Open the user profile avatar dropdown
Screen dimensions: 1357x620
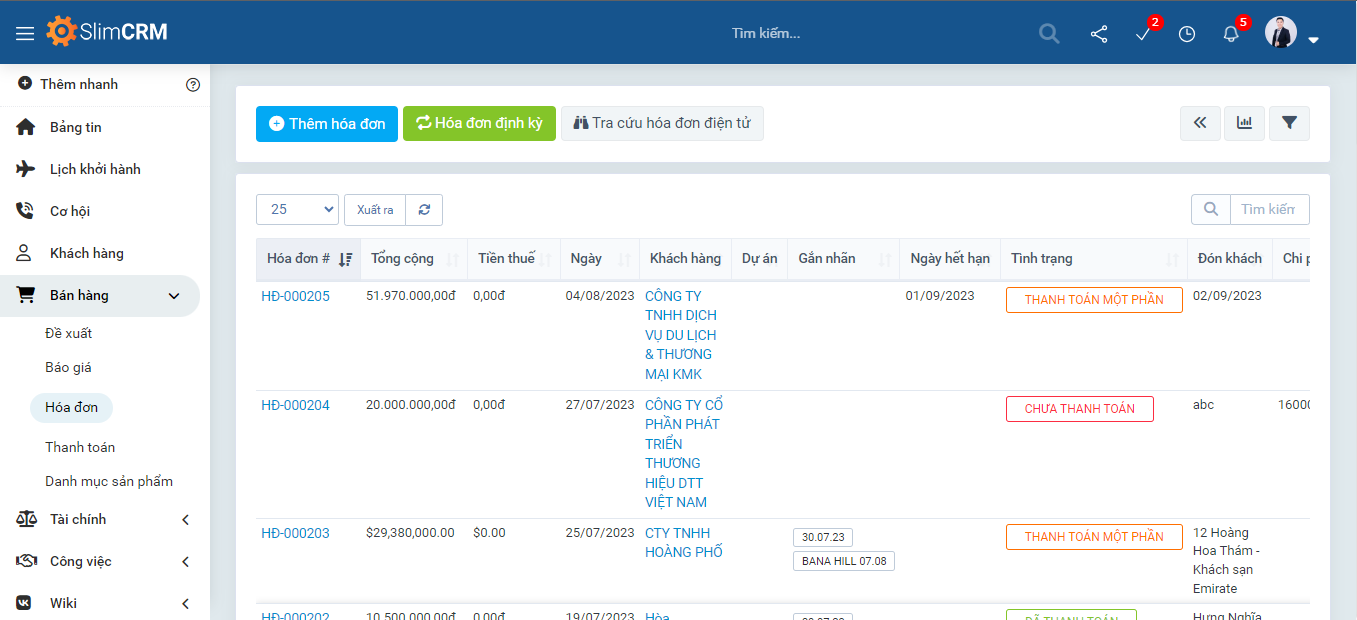pos(1291,34)
